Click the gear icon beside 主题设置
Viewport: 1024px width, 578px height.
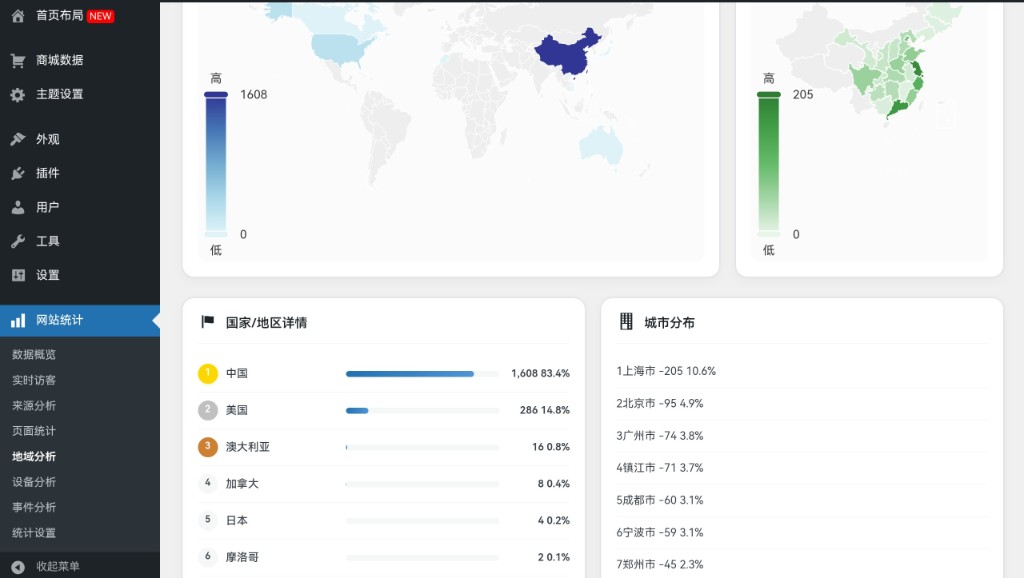point(18,95)
